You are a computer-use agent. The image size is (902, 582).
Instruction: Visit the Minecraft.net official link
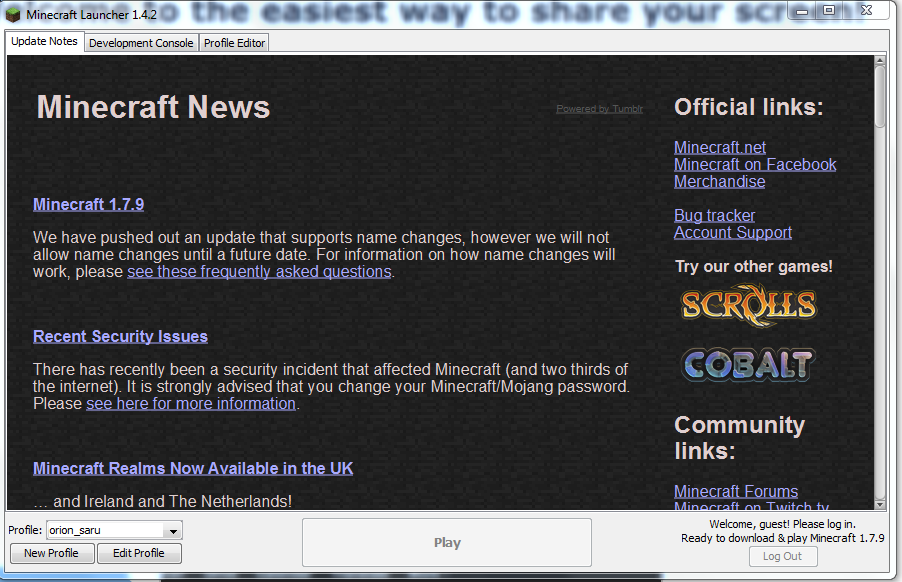pos(720,147)
